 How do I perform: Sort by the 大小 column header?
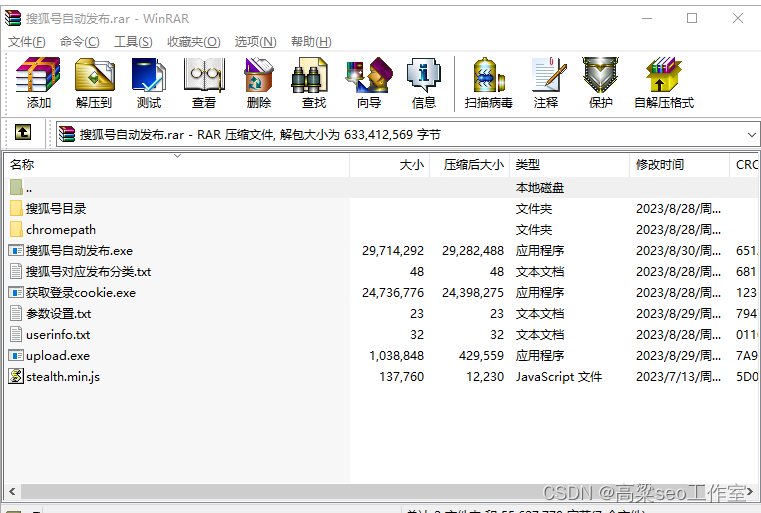click(390, 165)
